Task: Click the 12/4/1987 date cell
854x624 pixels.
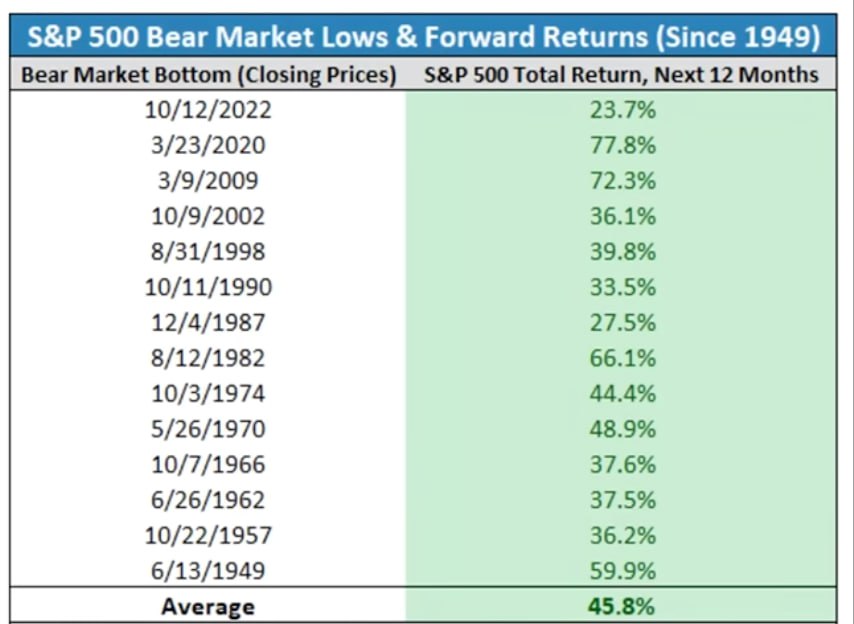Action: [208, 323]
